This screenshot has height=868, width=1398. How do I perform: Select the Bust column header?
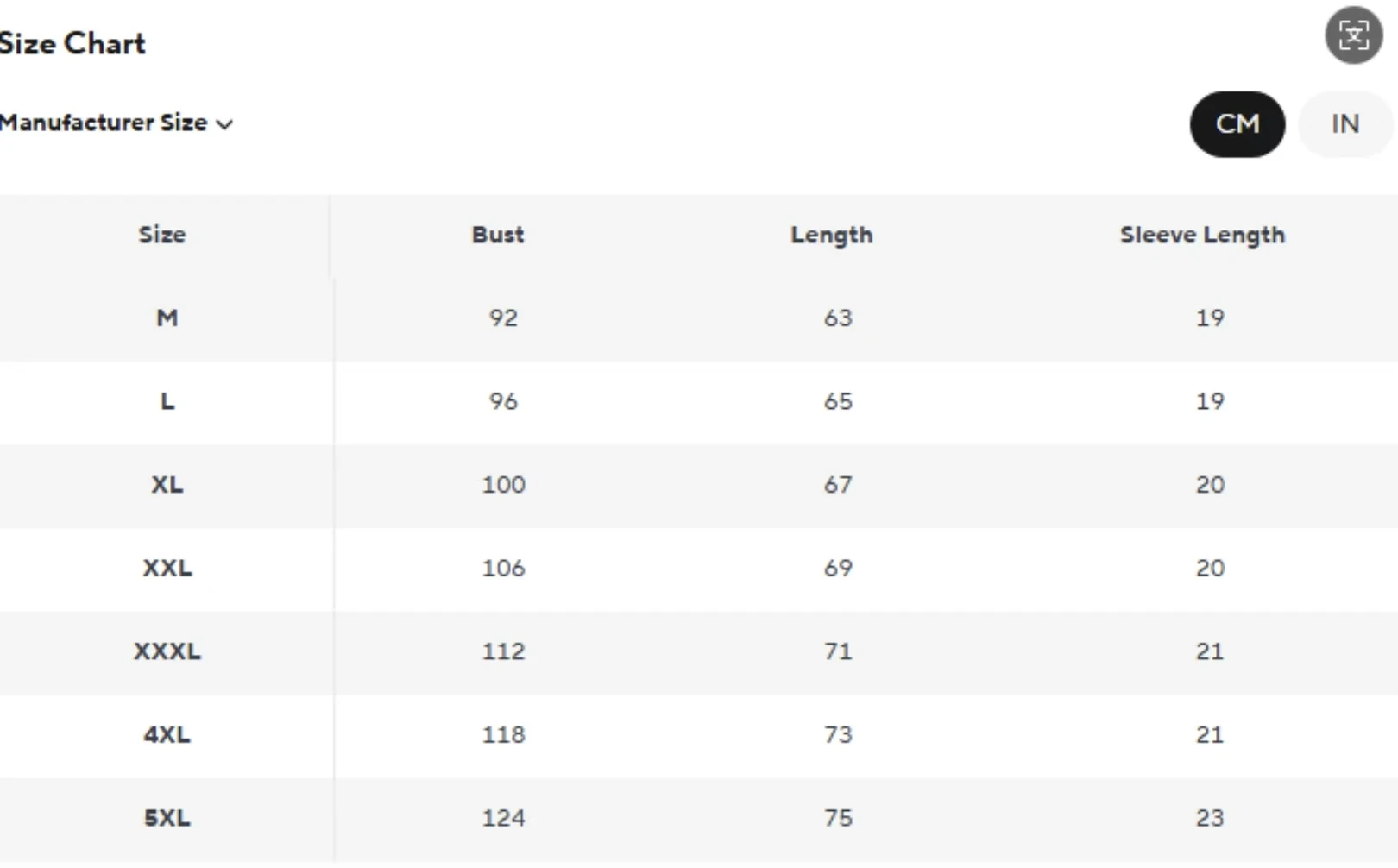click(x=498, y=235)
